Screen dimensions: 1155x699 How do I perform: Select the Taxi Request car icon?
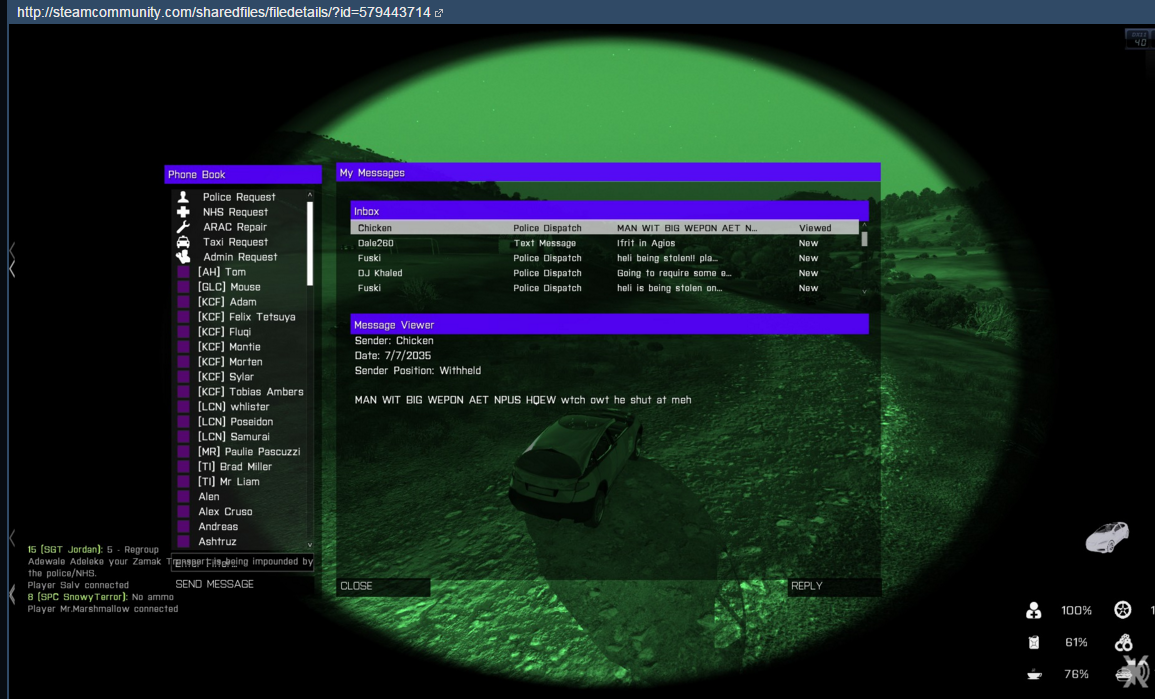click(183, 242)
